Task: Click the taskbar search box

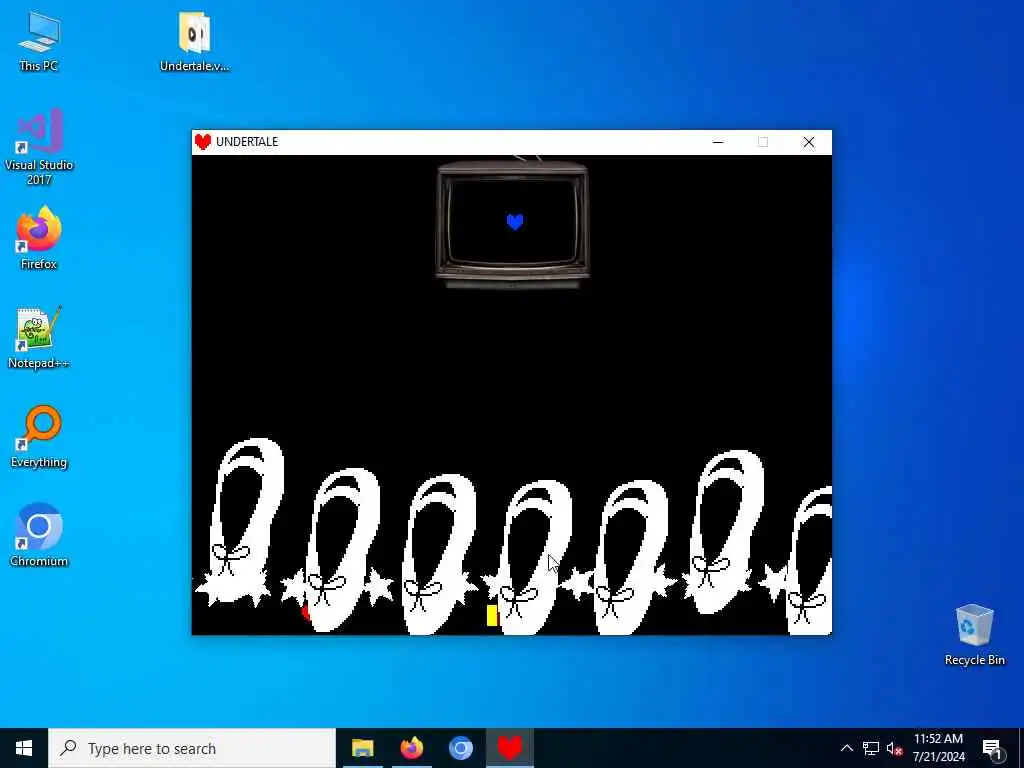Action: pyautogui.click(x=191, y=748)
